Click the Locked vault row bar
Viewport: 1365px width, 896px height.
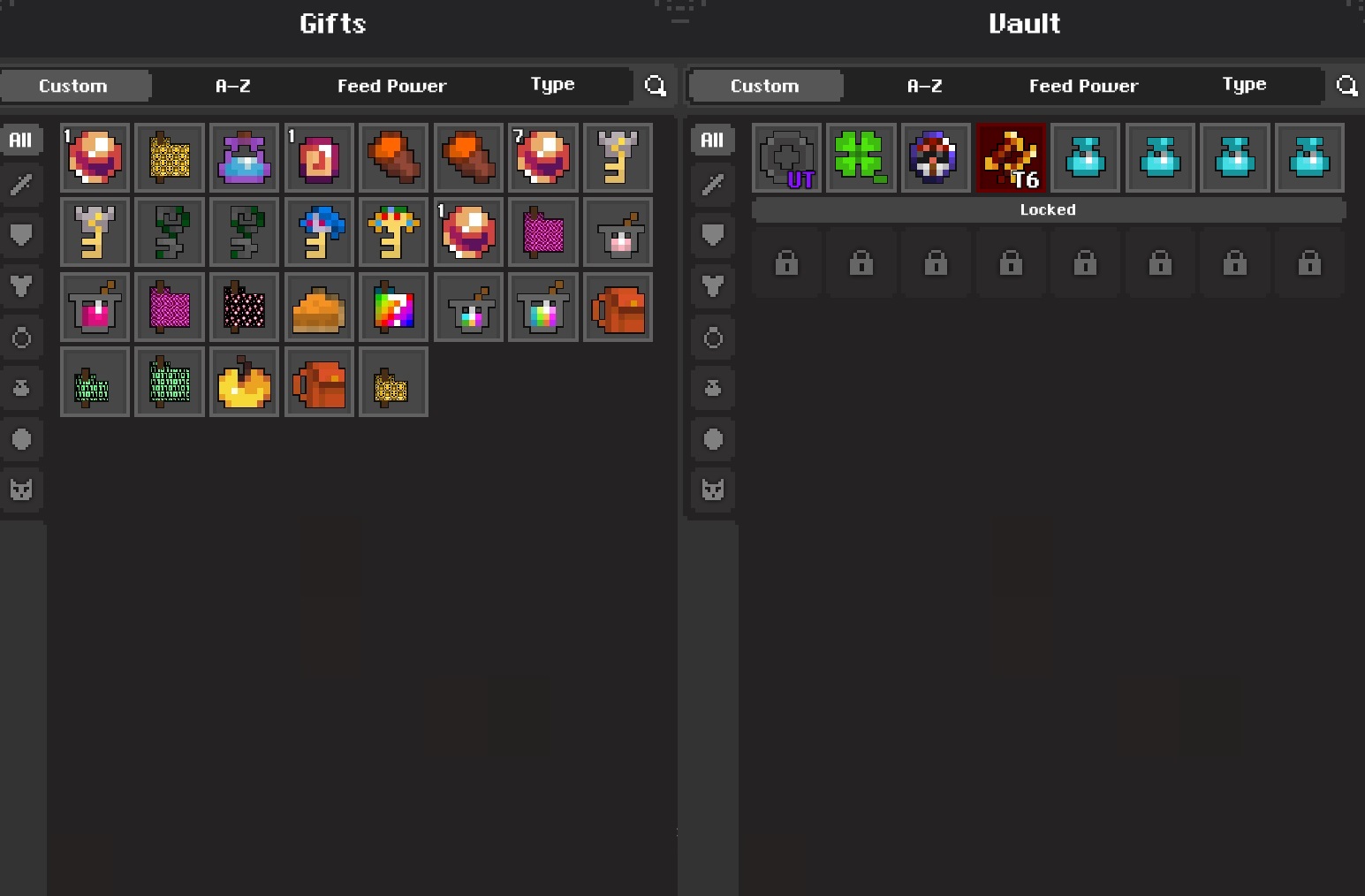tap(1048, 210)
